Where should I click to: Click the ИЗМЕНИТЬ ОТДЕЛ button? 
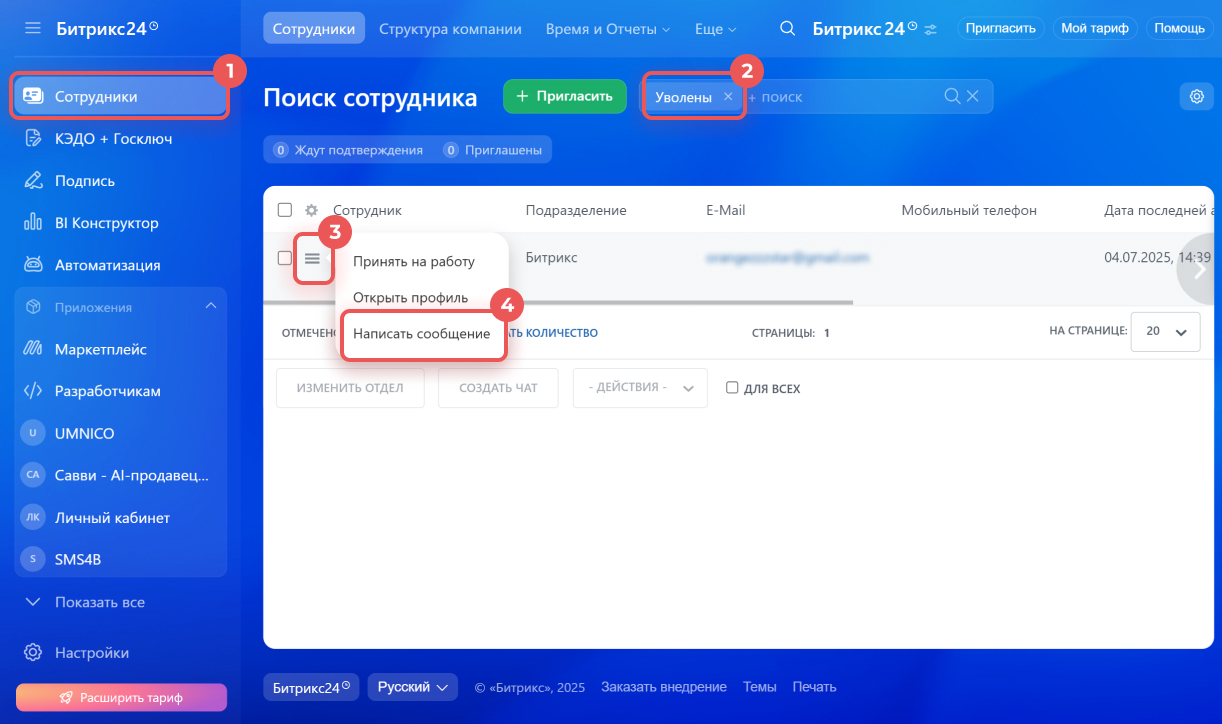pos(350,388)
